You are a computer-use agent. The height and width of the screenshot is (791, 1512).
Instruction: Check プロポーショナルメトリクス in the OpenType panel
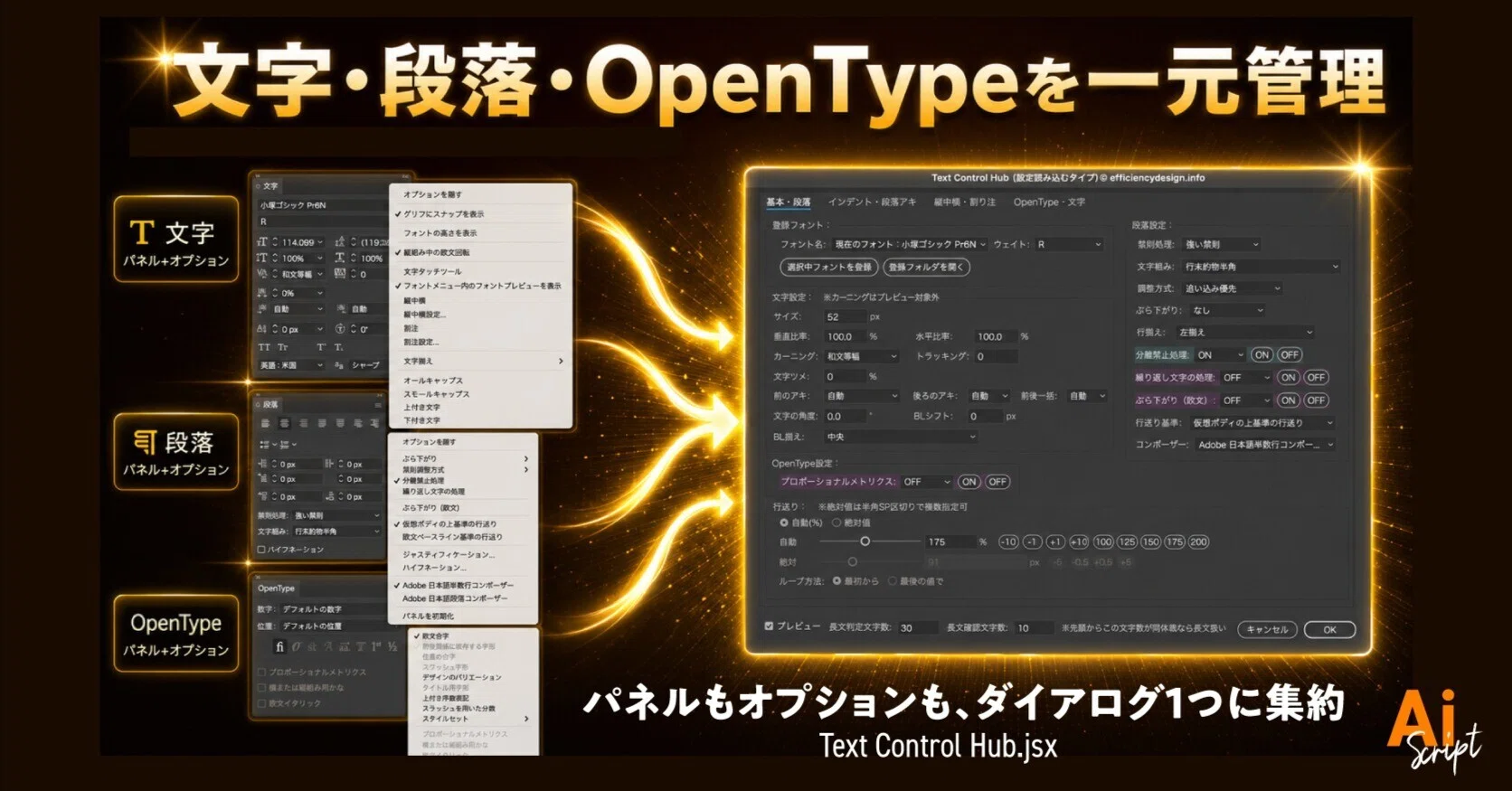(x=261, y=673)
